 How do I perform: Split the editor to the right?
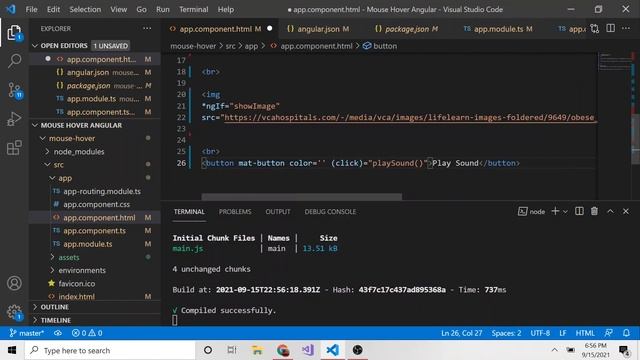(x=611, y=28)
